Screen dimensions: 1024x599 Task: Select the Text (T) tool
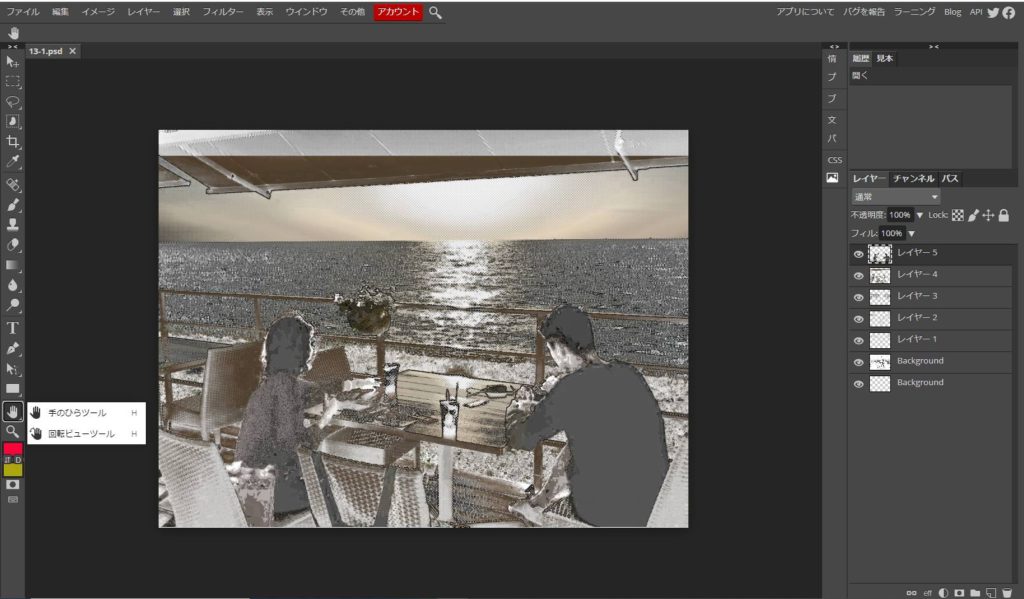[x=13, y=328]
